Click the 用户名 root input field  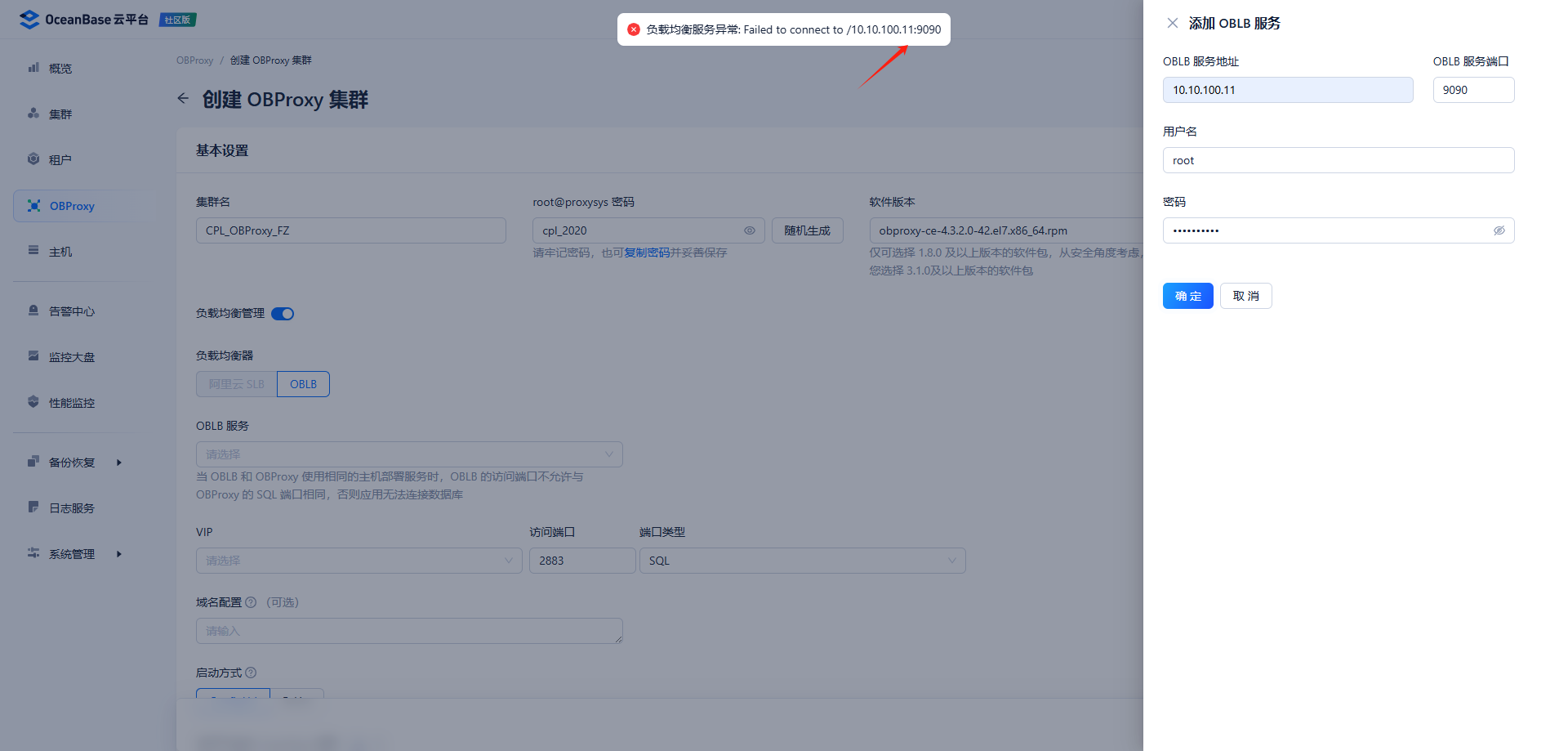(x=1339, y=160)
